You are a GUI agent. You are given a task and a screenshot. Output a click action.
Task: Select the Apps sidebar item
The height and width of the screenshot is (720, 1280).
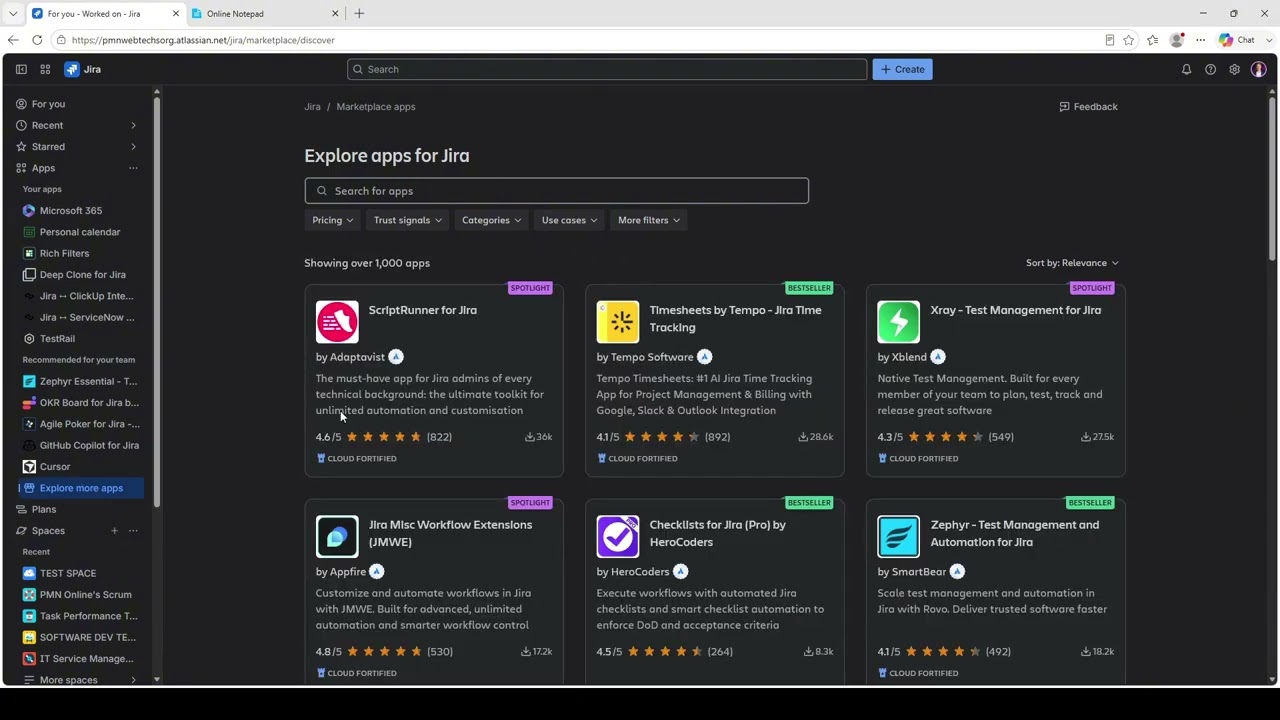pos(43,168)
